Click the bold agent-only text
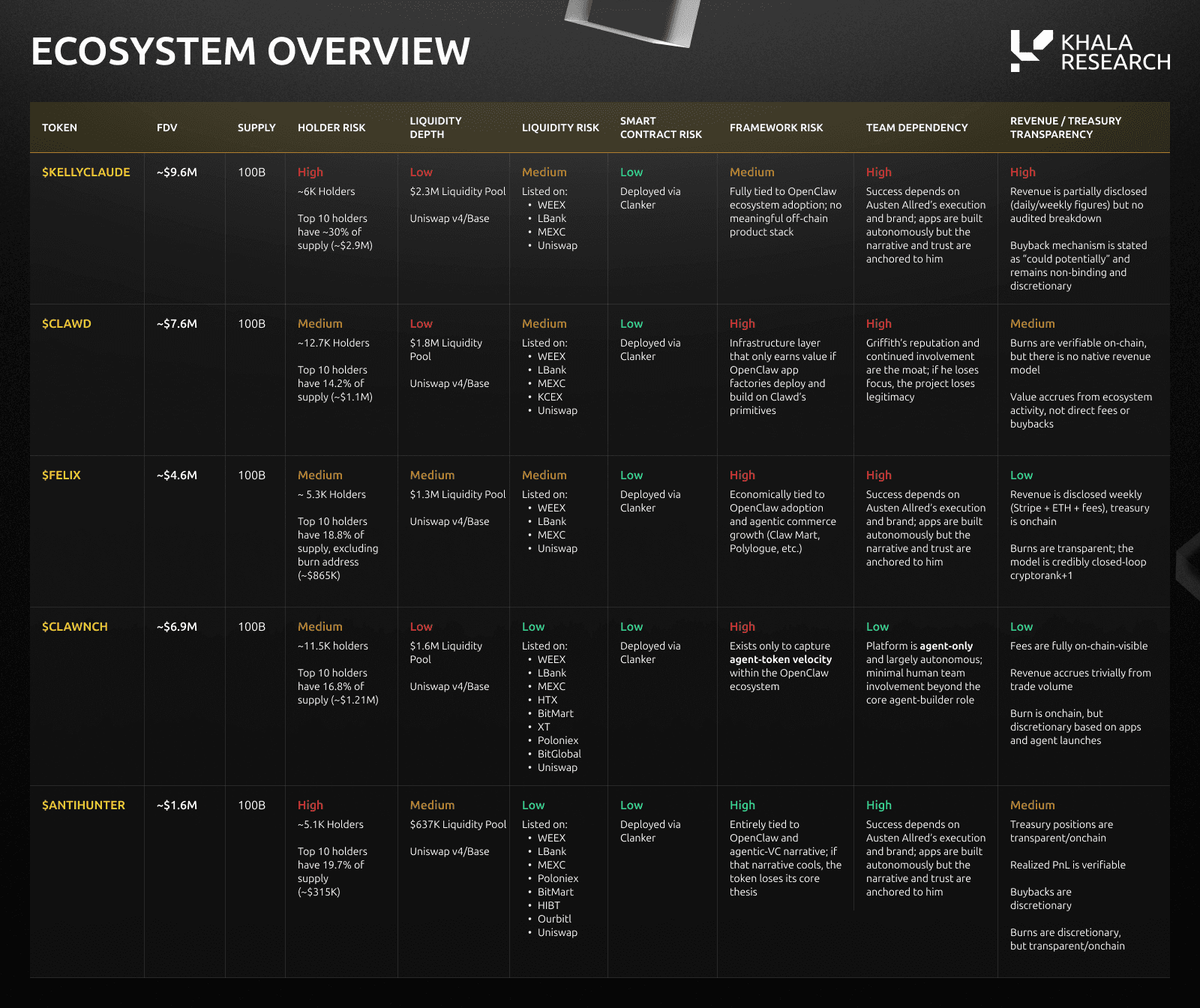 click(x=946, y=646)
